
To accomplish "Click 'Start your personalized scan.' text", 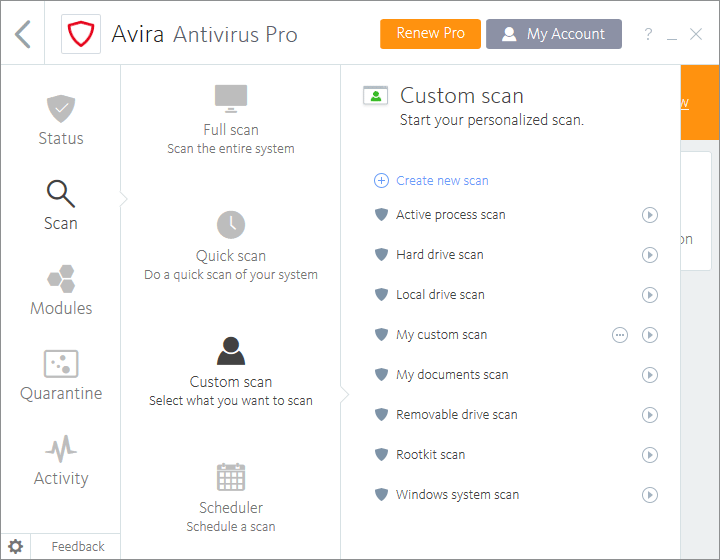I will (492, 120).
